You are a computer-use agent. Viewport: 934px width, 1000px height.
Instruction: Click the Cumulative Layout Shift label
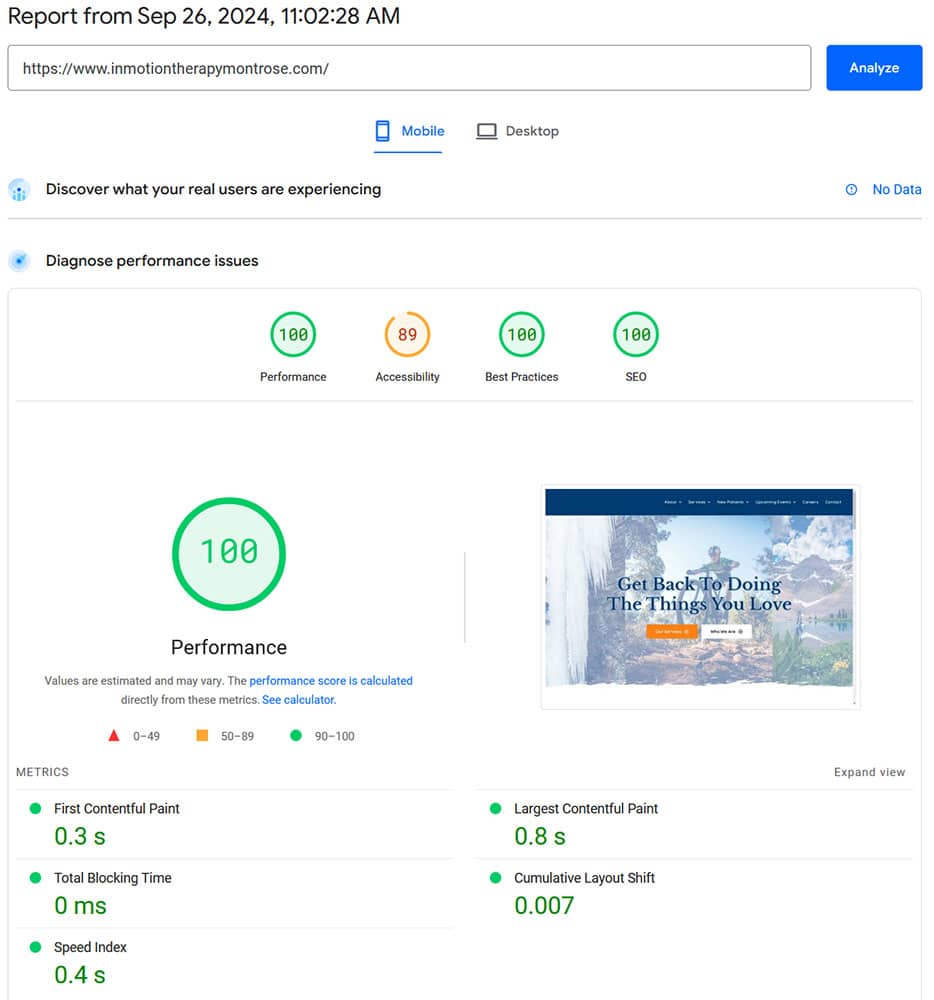[x=585, y=878]
